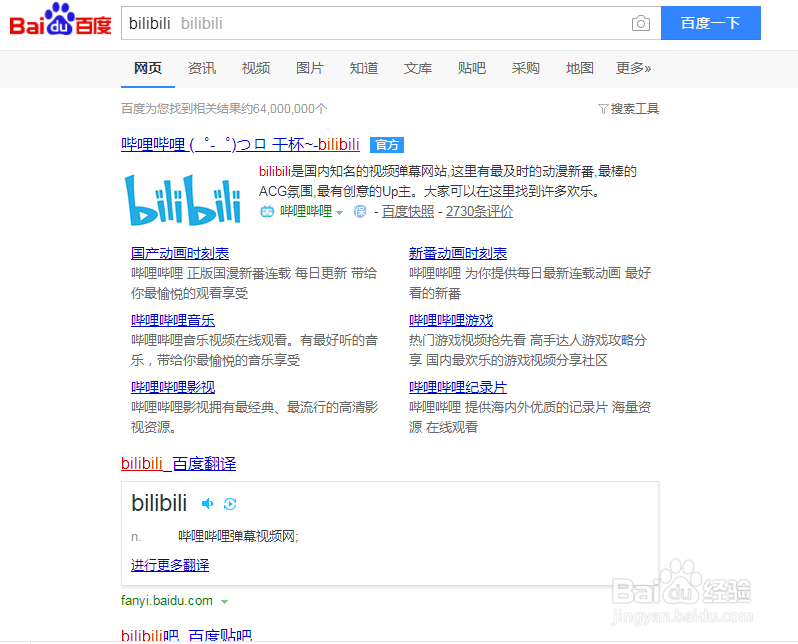Select the 网页 tab
Image resolution: width=798 pixels, height=644 pixels.
point(148,68)
